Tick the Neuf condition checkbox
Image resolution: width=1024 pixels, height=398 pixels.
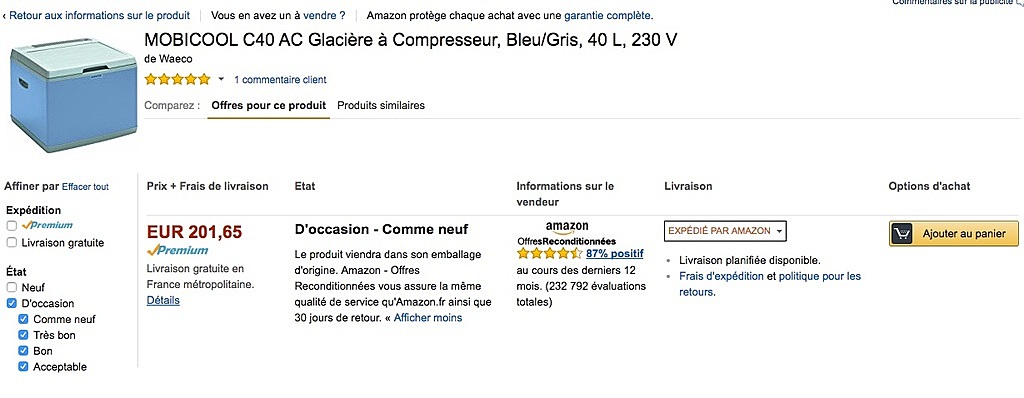pyautogui.click(x=12, y=288)
